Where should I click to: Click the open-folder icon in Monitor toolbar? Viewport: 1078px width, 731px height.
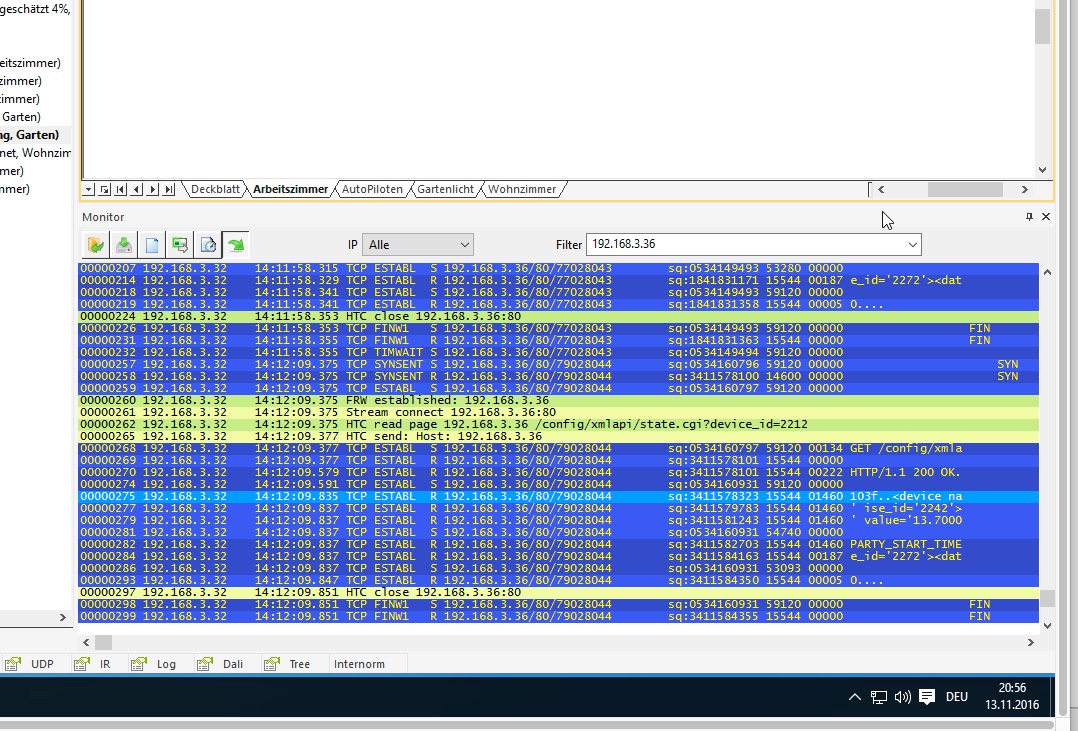point(96,244)
